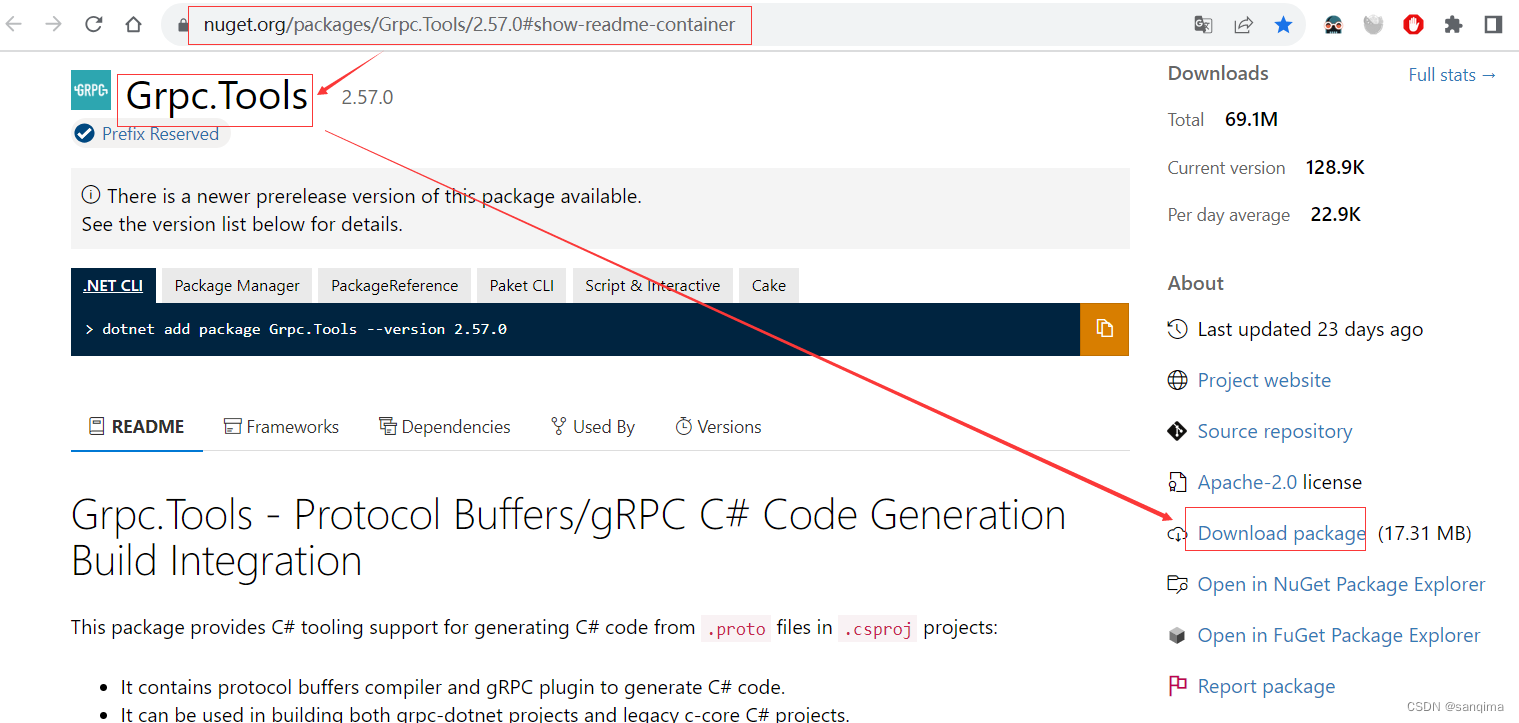This screenshot has height=723, width=1519.
Task: Select the Cake tab
Action: pos(769,285)
